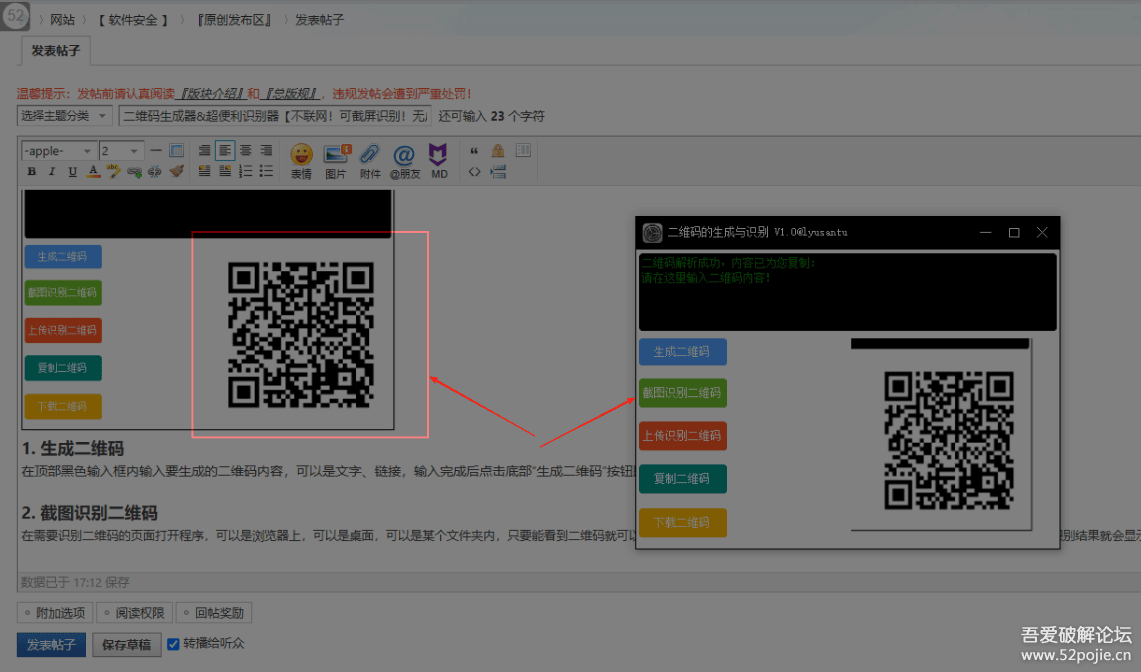Click 下载二维码 in the QR app window

point(683,522)
